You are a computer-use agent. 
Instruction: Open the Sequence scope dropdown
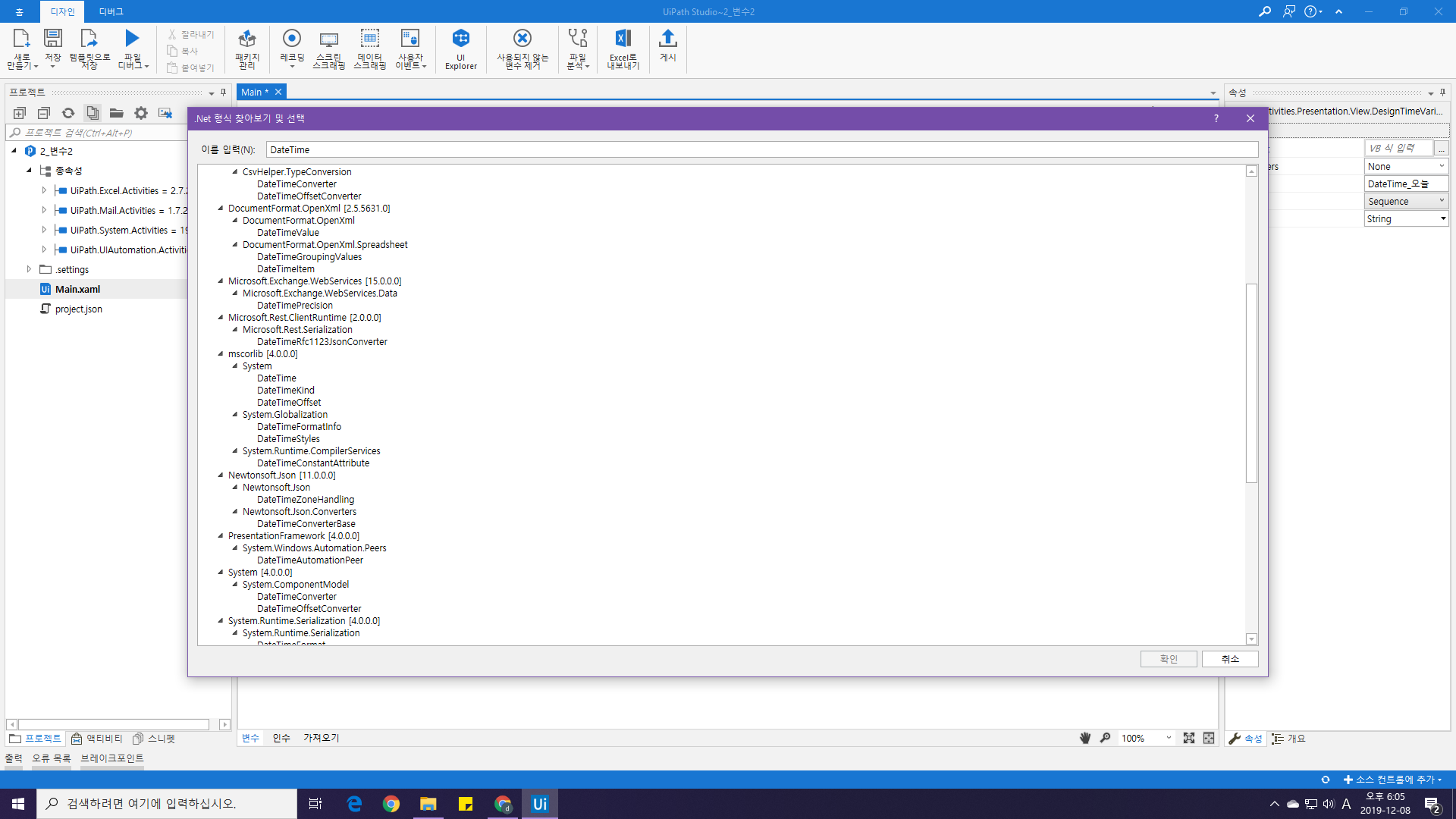(1405, 201)
